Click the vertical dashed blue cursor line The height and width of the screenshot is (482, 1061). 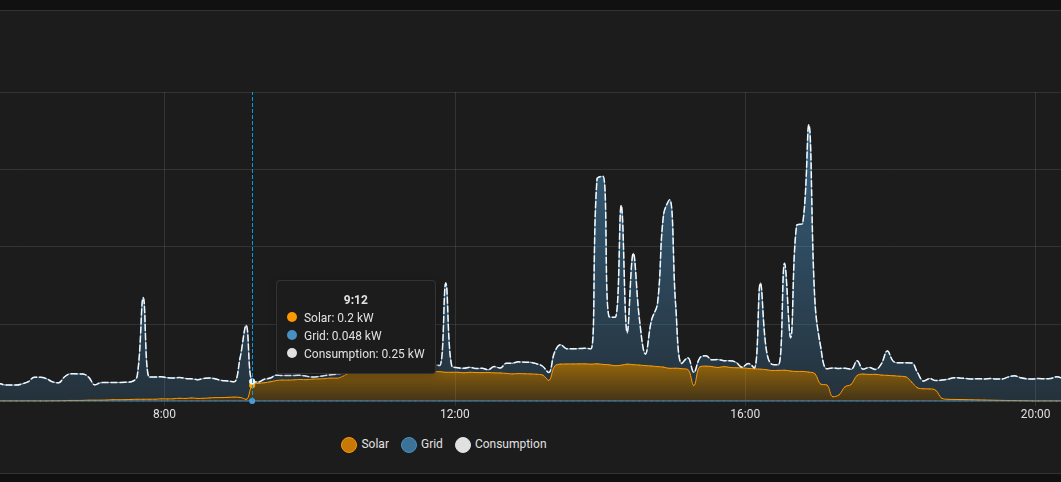pyautogui.click(x=252, y=200)
